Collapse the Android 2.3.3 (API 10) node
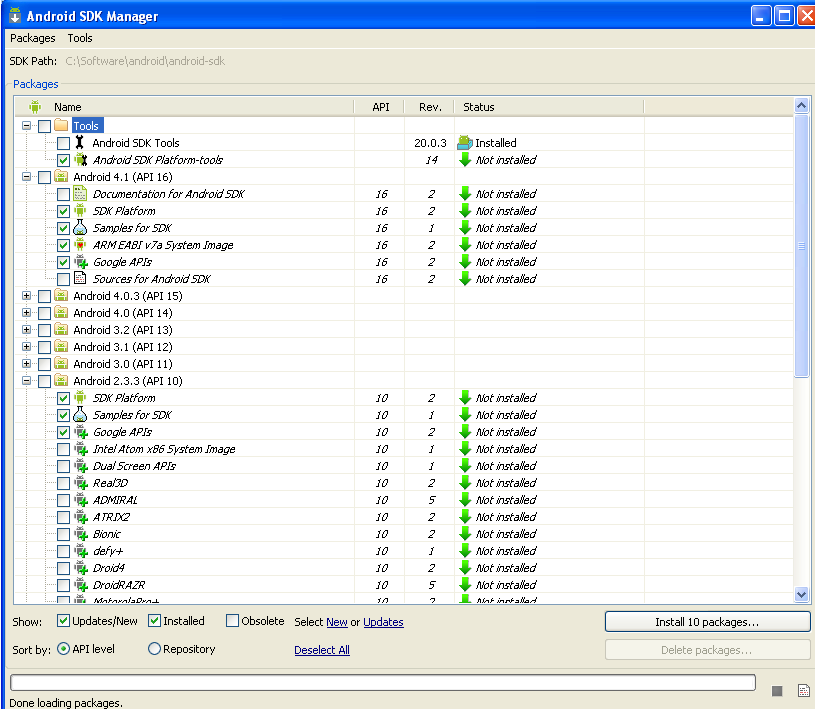The height and width of the screenshot is (709, 815). pos(27,380)
